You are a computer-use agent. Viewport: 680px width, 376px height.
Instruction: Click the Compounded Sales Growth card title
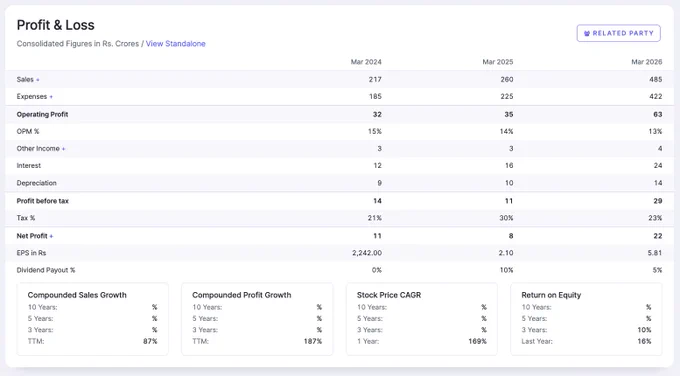pos(77,295)
